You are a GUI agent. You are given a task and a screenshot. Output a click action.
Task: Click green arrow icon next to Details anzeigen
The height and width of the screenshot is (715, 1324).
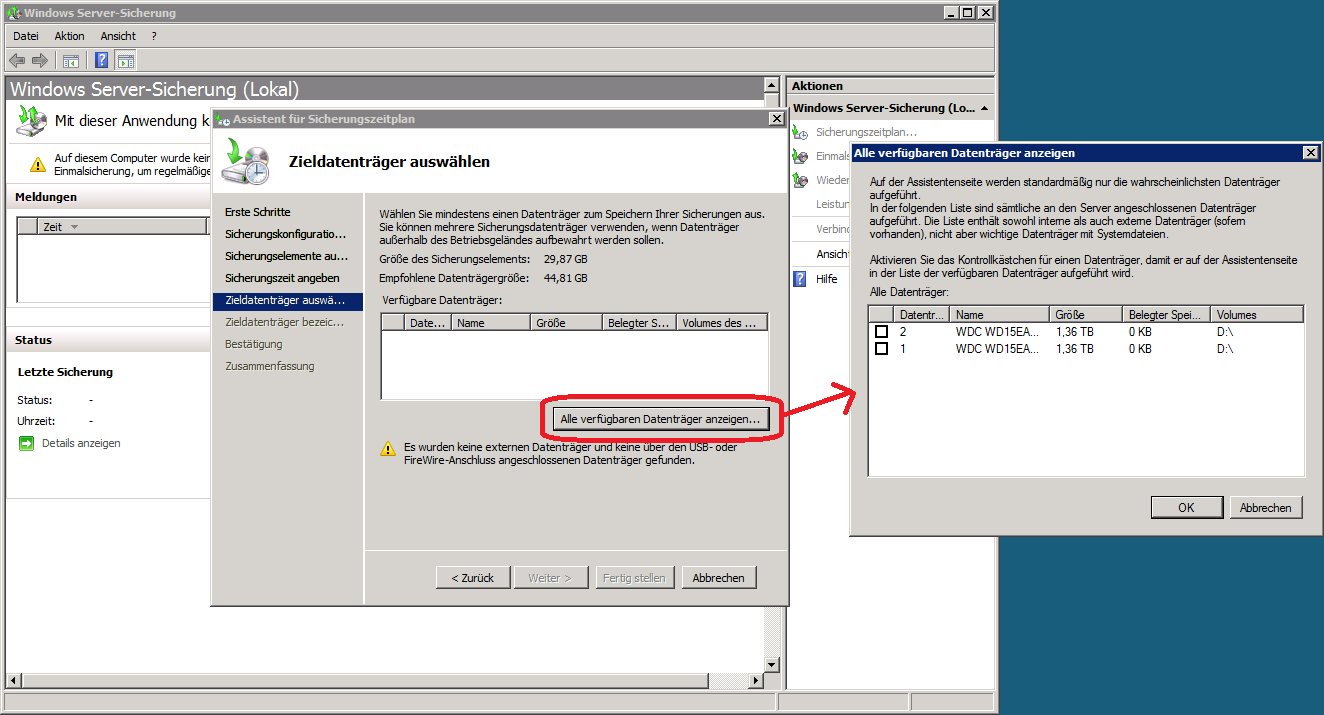coord(26,443)
